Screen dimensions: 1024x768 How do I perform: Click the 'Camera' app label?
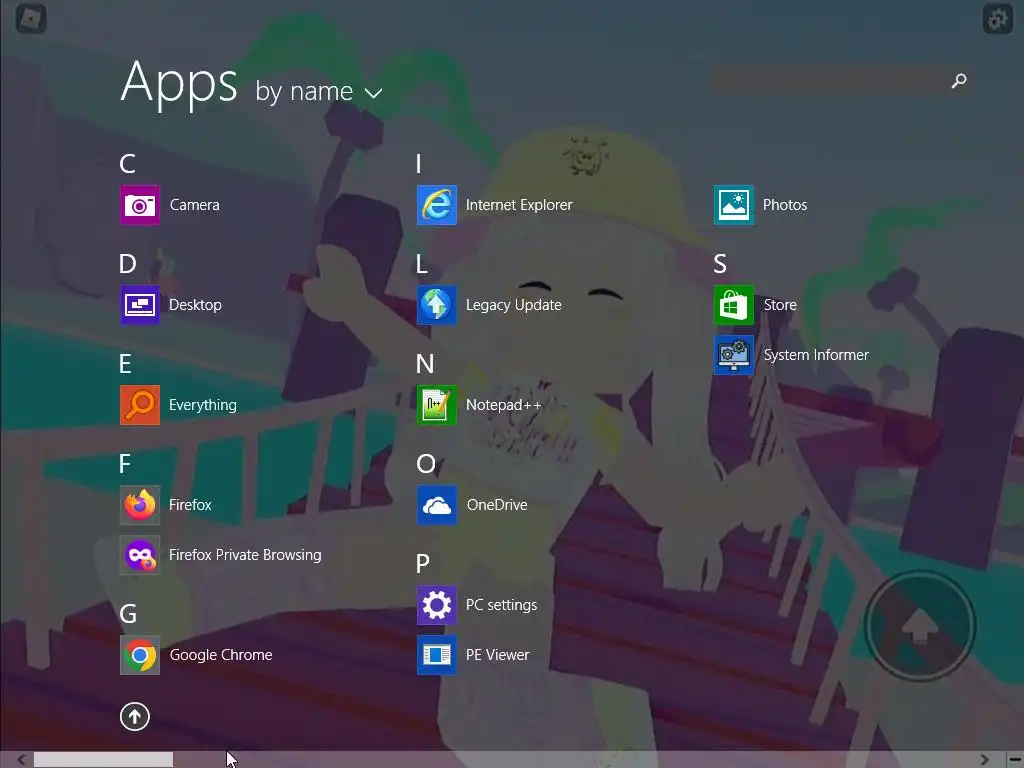point(195,205)
